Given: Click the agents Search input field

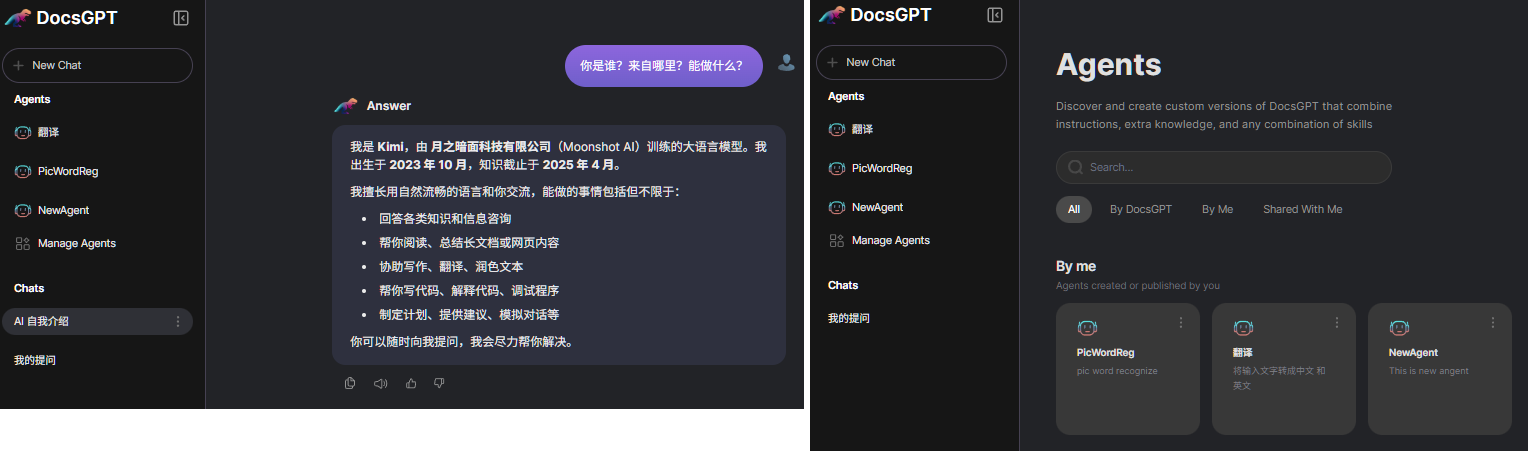Looking at the screenshot, I should (1224, 167).
